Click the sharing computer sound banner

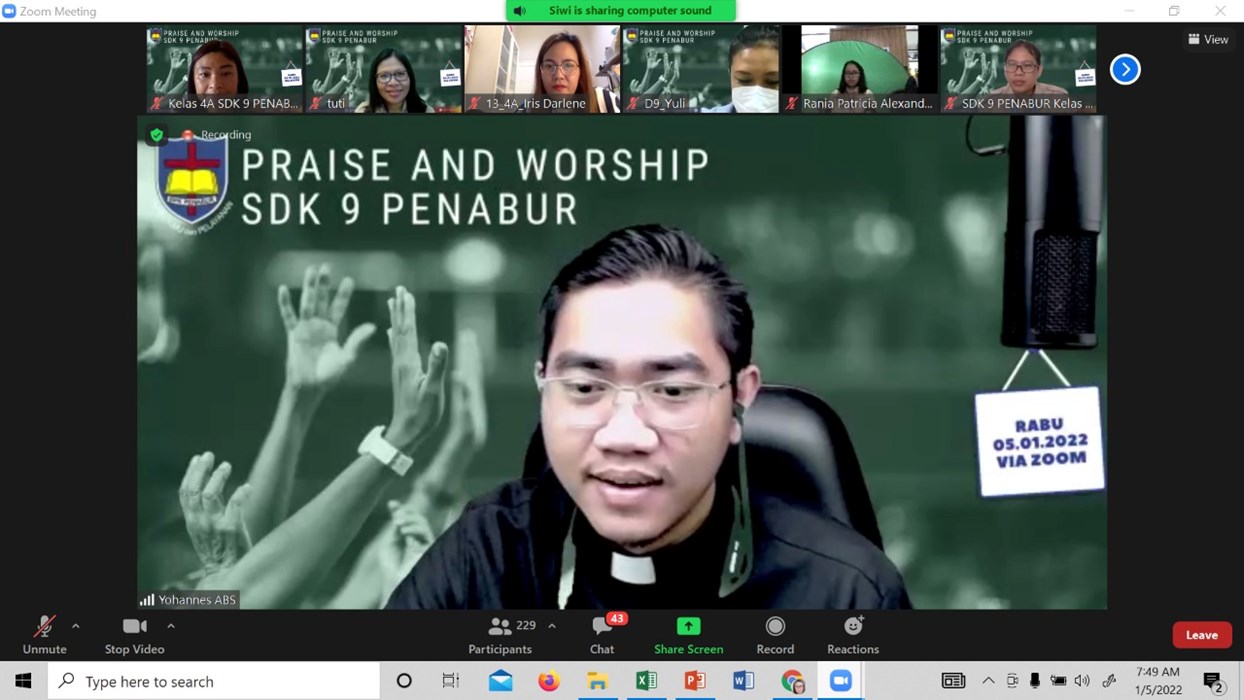(621, 11)
